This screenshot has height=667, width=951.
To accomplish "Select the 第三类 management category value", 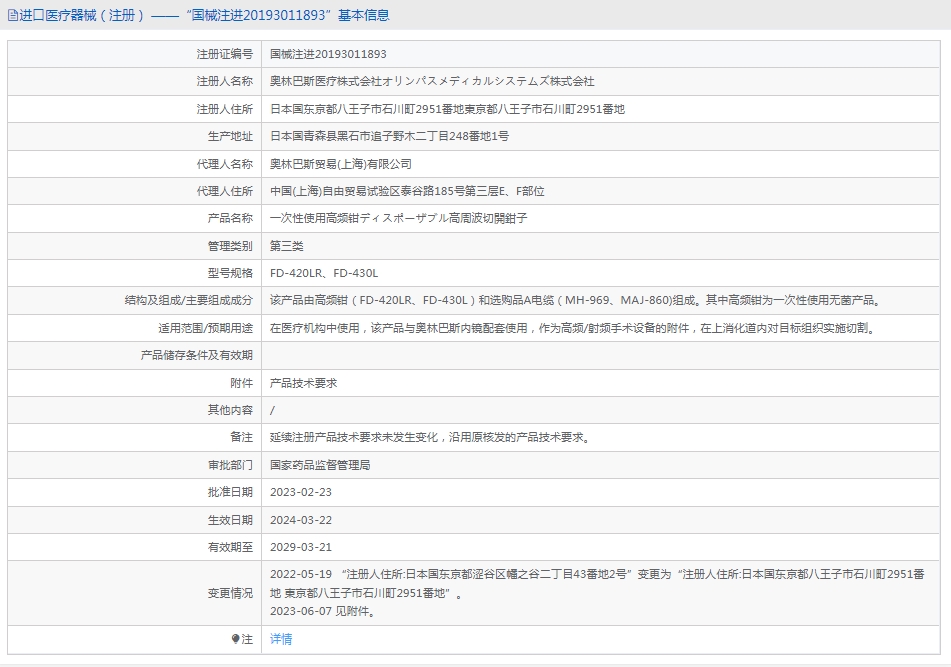I will click(x=286, y=246).
